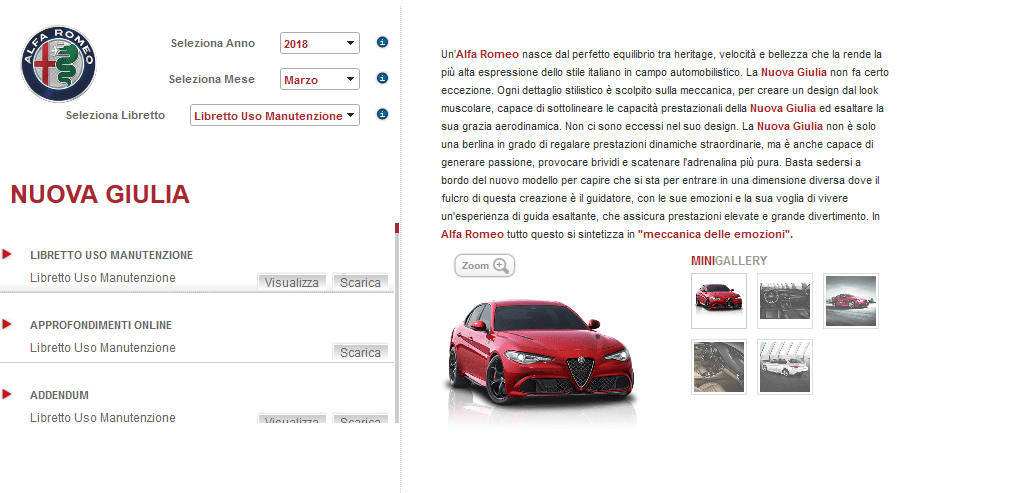Click the Seleziona Mese label
Viewport: 1020px width, 493px height.
click(x=211, y=79)
